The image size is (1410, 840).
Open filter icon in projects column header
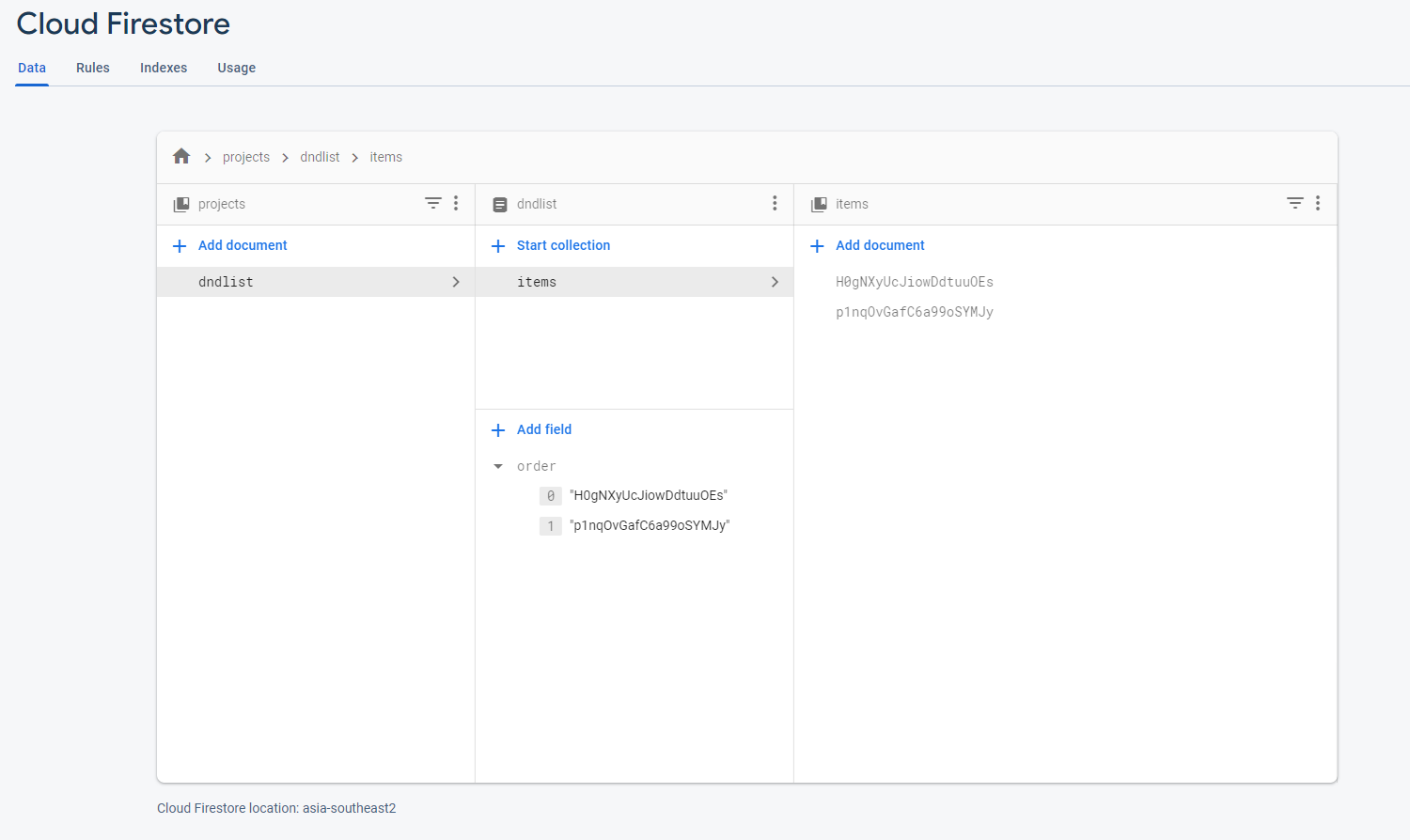pyautogui.click(x=432, y=203)
